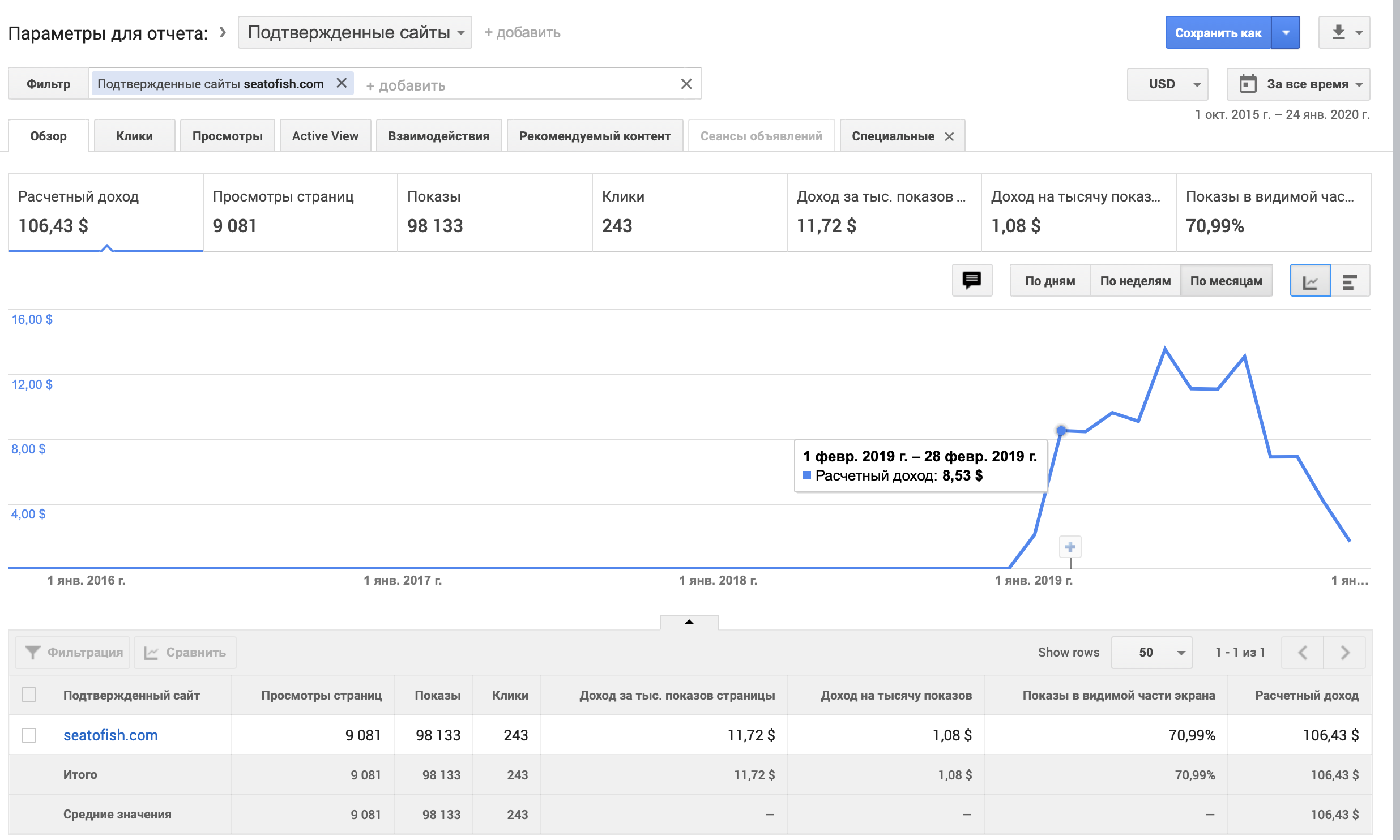Close the Специальные tab

(x=950, y=136)
